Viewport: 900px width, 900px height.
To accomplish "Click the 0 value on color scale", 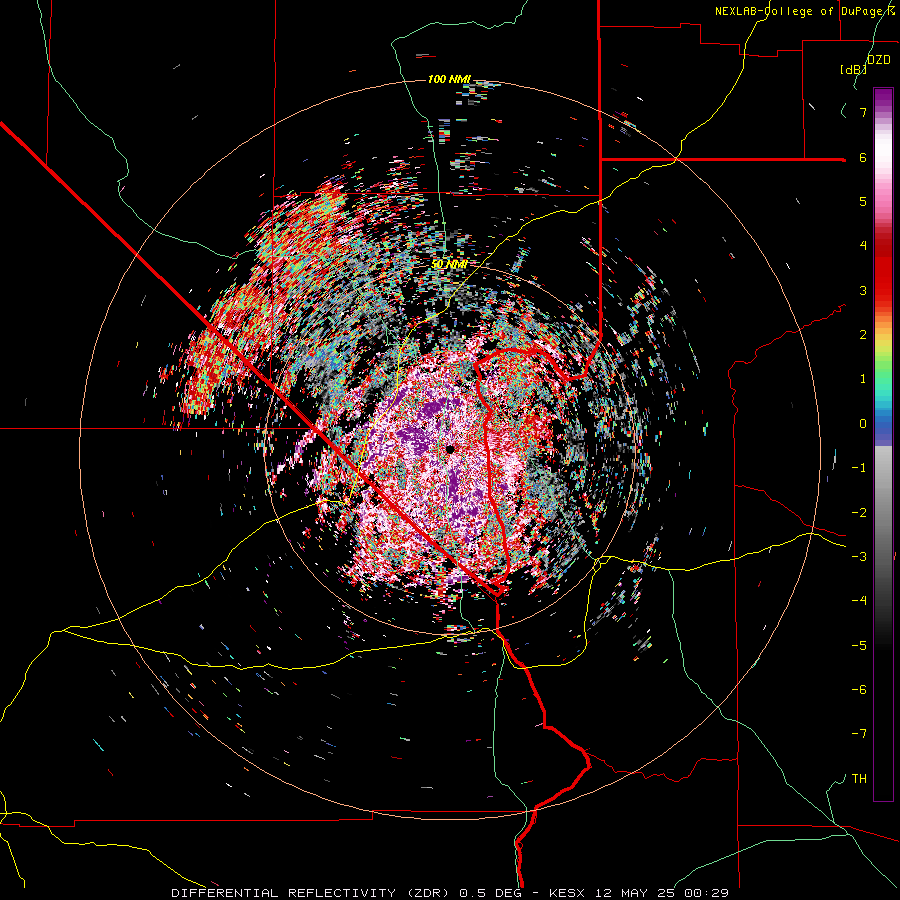I will click(863, 424).
